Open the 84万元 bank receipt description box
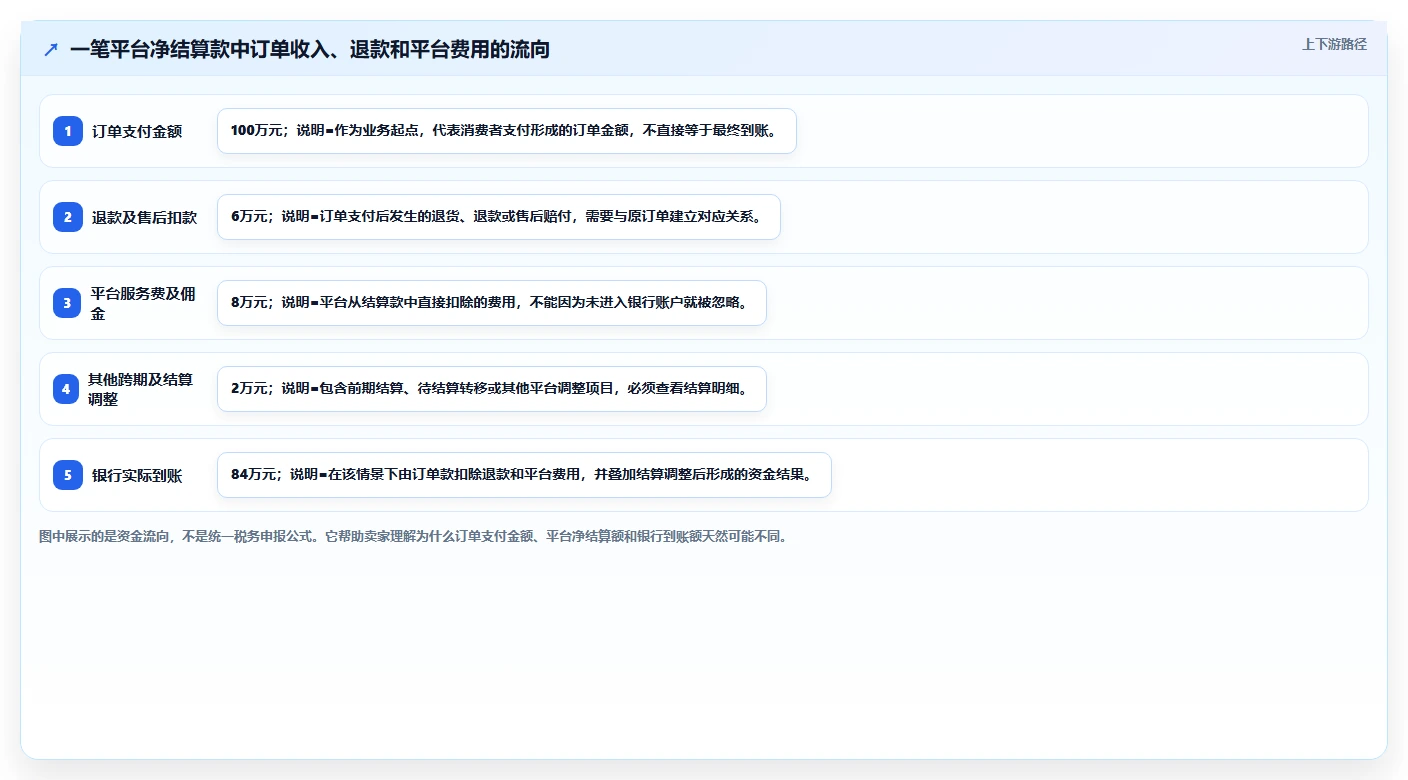The image size is (1408, 780). point(524,475)
